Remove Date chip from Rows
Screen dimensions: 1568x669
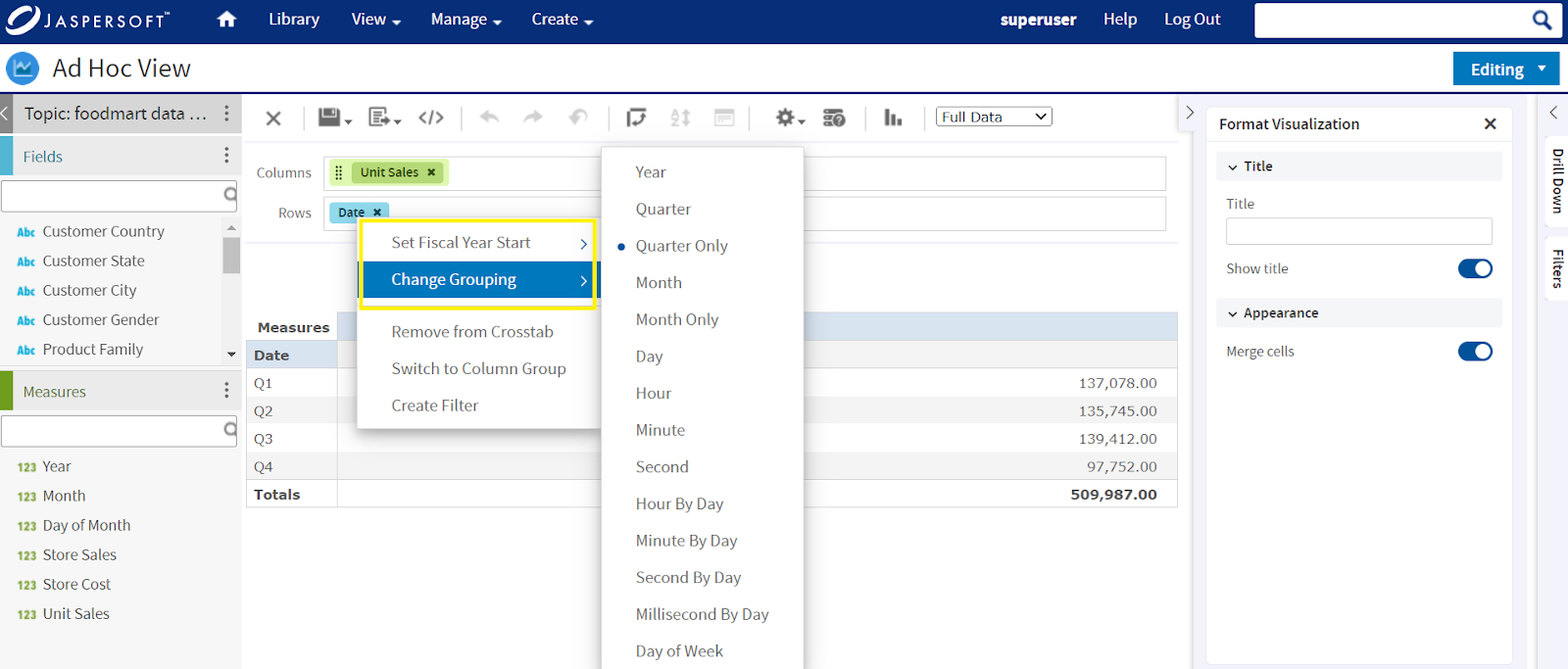377,213
